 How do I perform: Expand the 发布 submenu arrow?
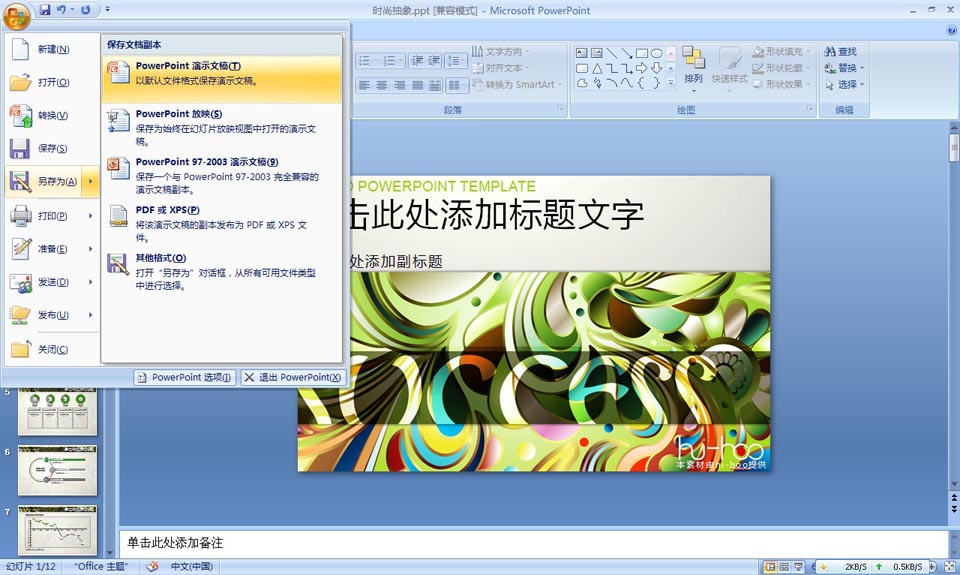(x=91, y=315)
